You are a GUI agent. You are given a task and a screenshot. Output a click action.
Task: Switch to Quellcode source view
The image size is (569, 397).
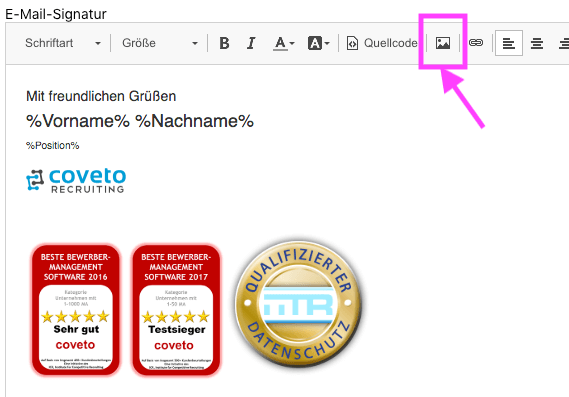382,43
